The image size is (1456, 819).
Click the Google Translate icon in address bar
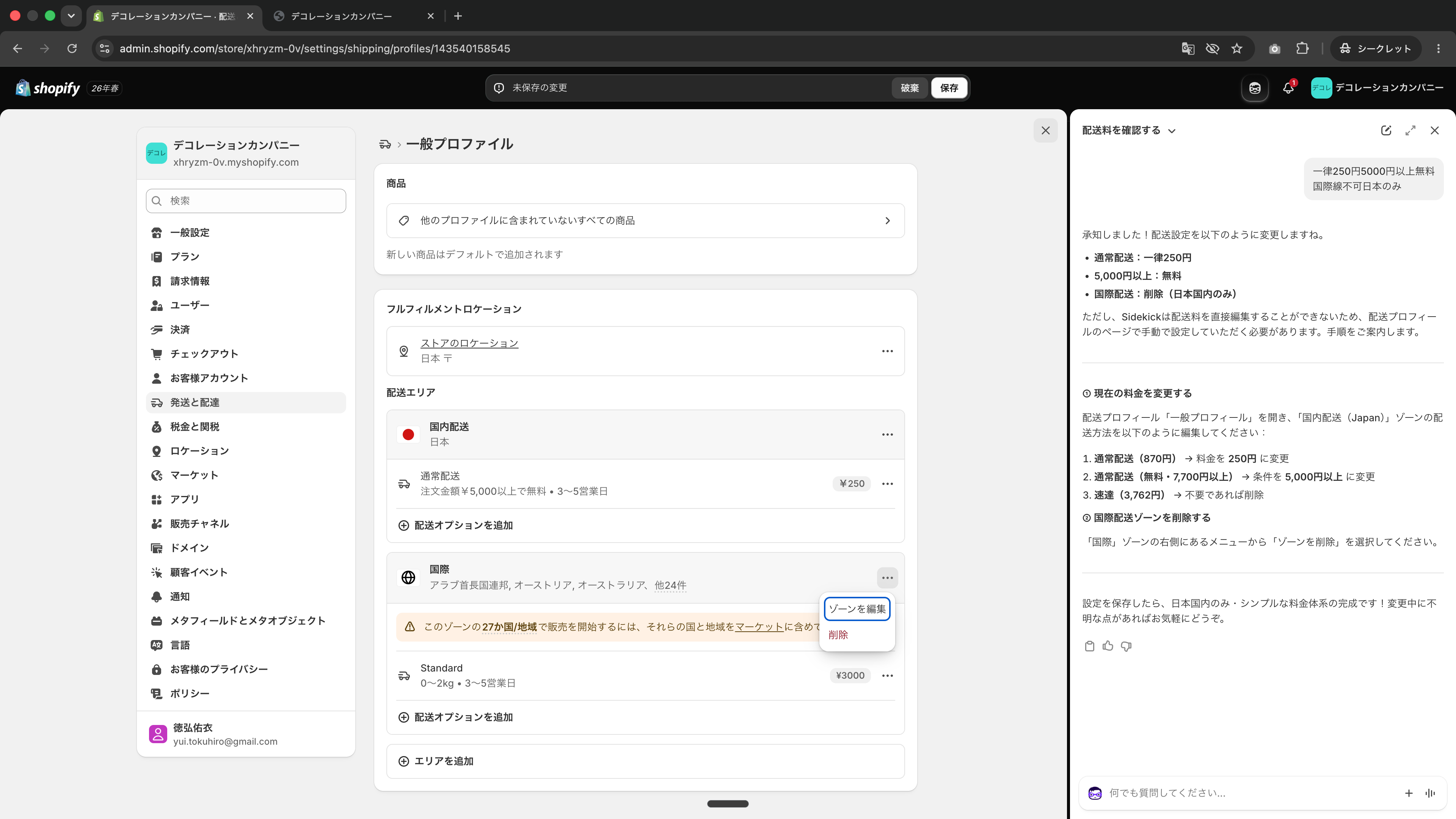[x=1188, y=49]
